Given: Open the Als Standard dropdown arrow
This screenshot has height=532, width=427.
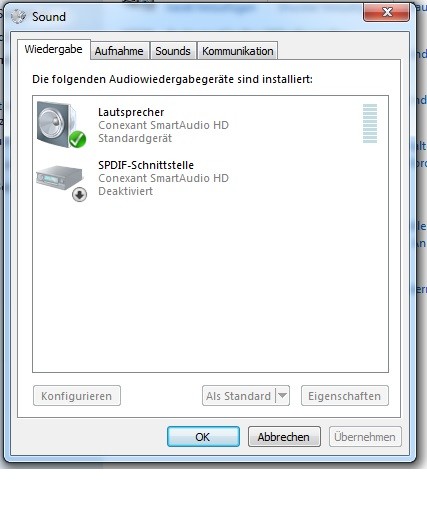Looking at the screenshot, I should pyautogui.click(x=283, y=396).
